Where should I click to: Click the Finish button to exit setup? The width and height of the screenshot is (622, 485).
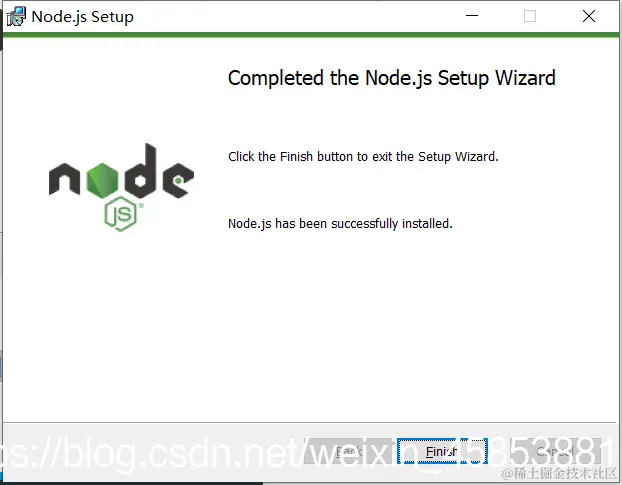pyautogui.click(x=442, y=451)
